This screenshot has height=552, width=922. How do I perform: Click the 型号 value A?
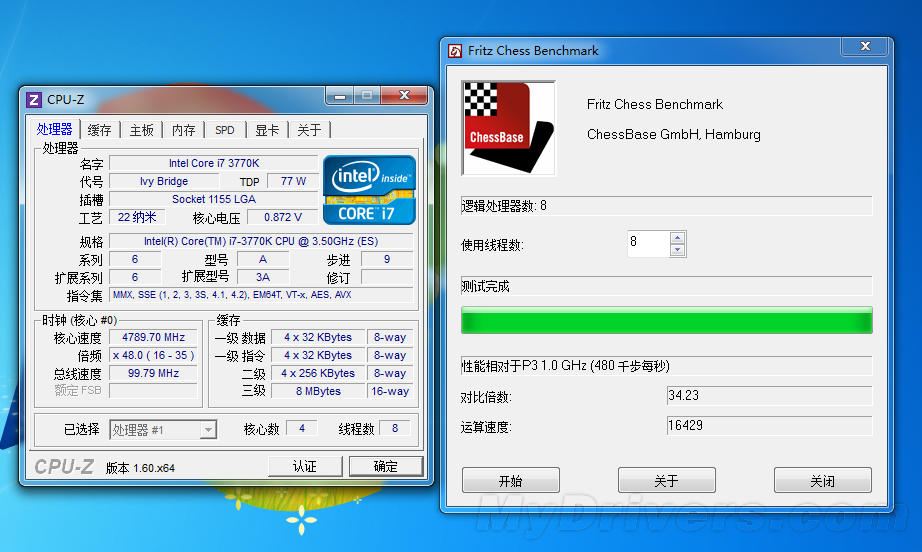click(263, 259)
